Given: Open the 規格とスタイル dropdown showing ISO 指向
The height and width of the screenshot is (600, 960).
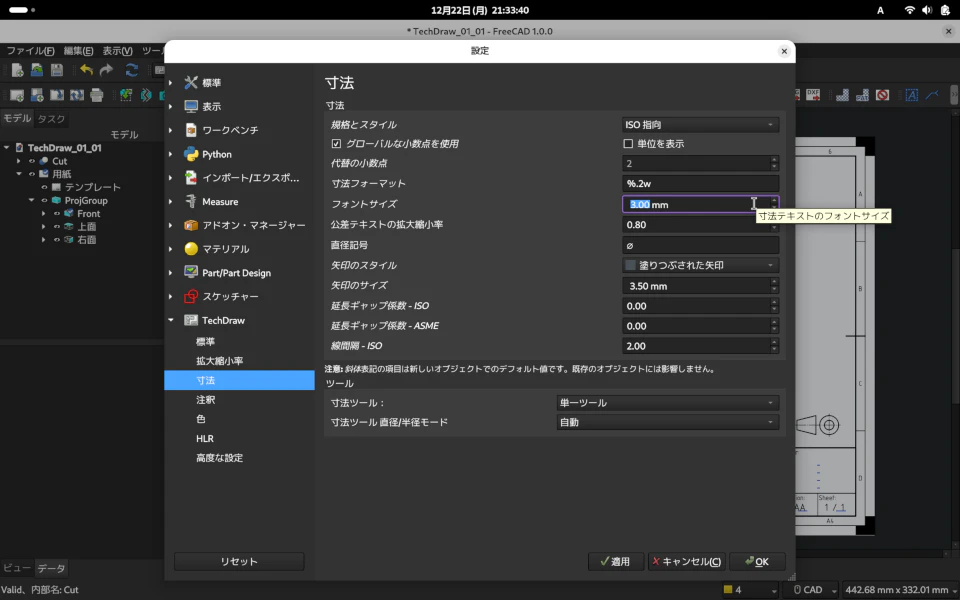Looking at the screenshot, I should click(700, 125).
